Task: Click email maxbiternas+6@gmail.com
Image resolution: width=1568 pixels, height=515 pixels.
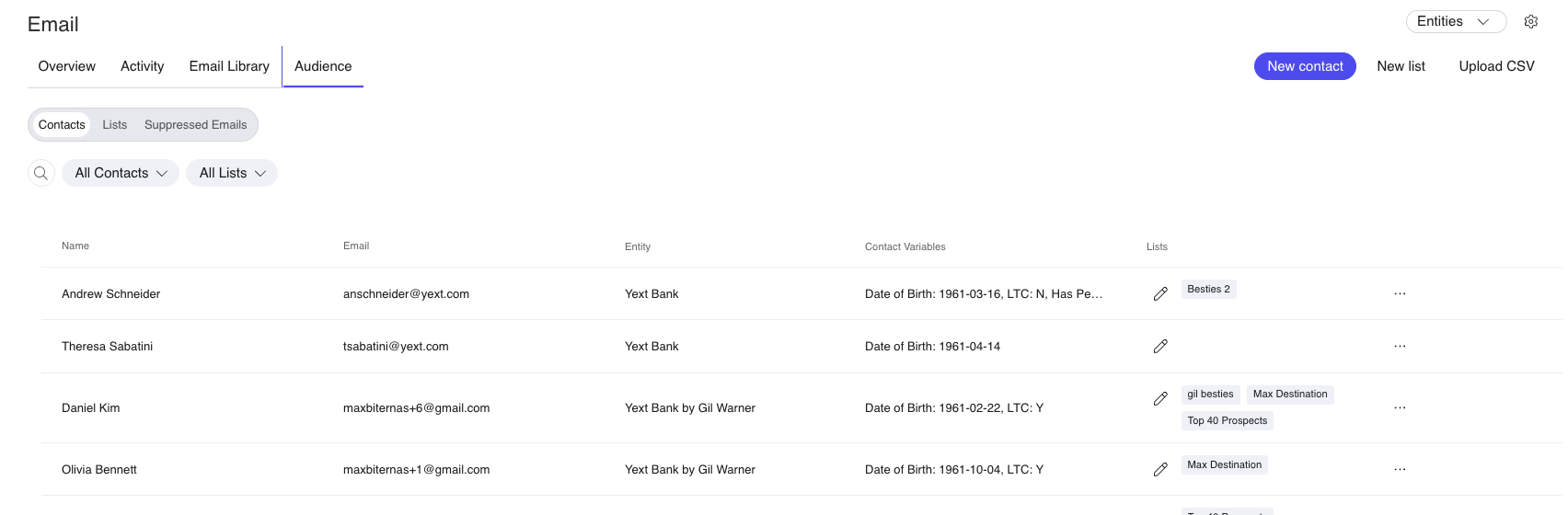Action: [416, 408]
